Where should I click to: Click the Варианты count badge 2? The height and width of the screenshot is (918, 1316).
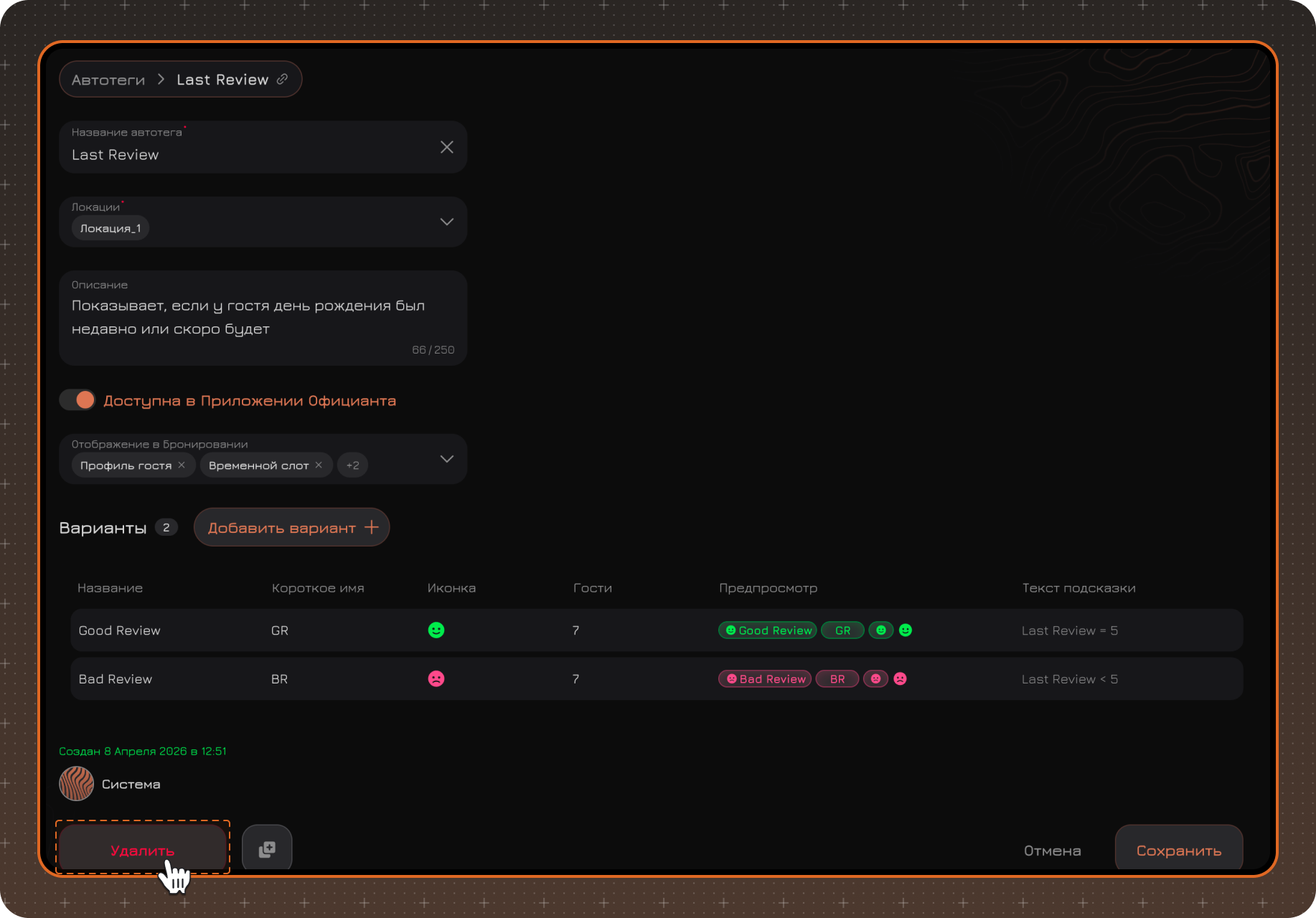(x=166, y=528)
